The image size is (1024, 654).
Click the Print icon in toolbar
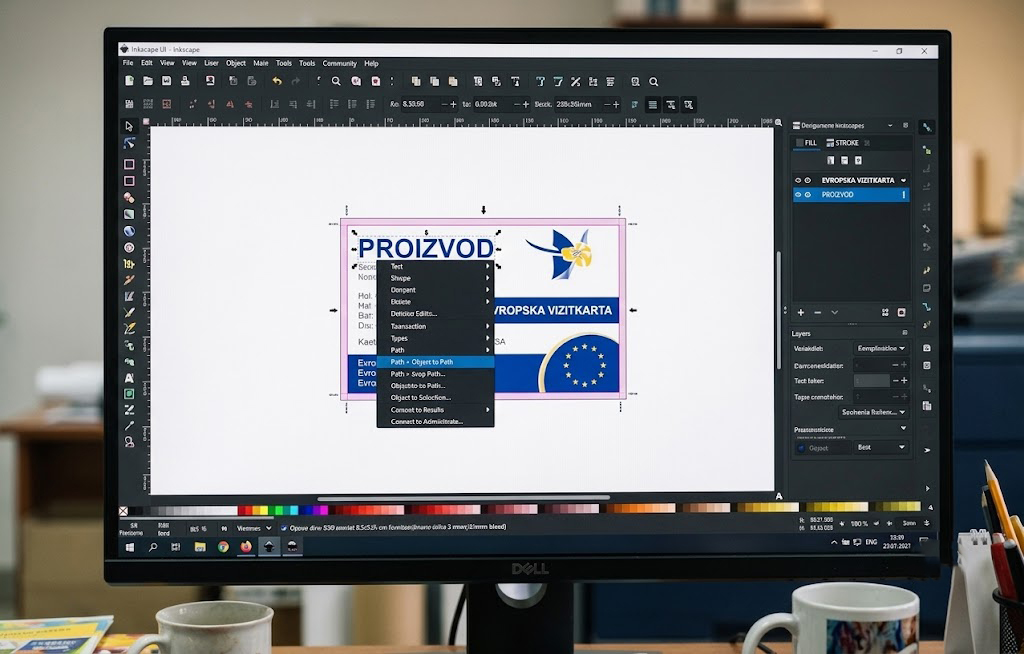(x=185, y=81)
